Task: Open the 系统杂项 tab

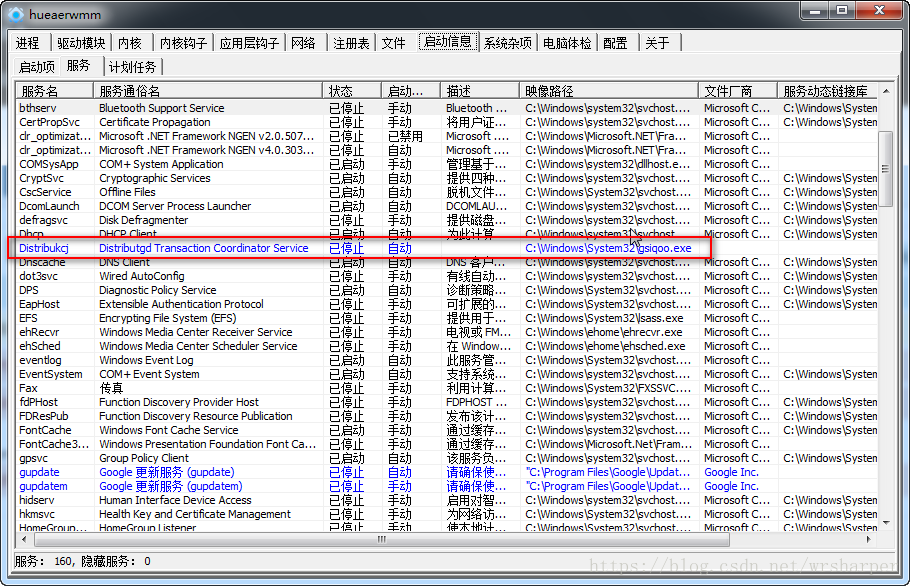Action: pos(508,43)
